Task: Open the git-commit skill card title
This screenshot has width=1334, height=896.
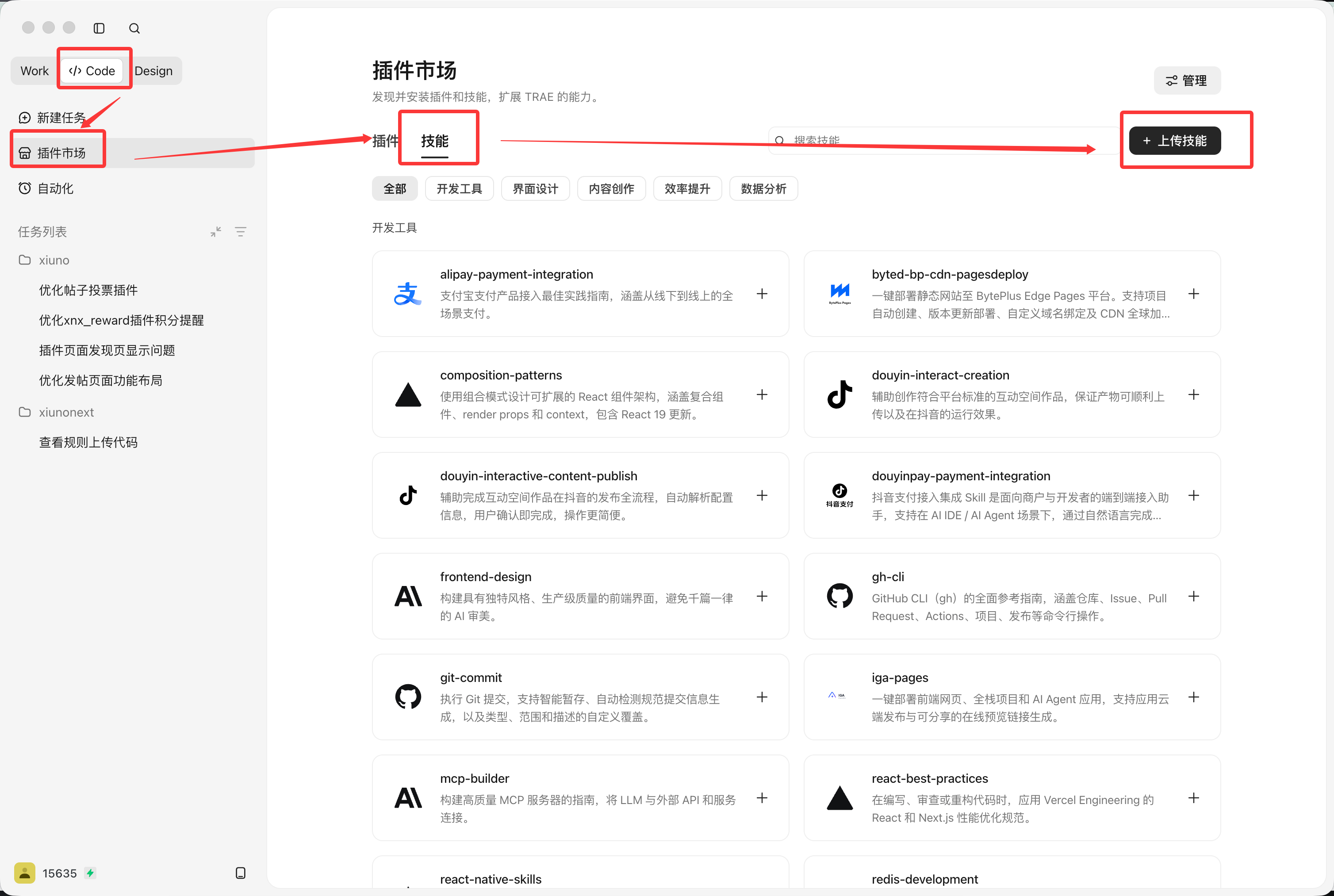Action: pos(471,678)
